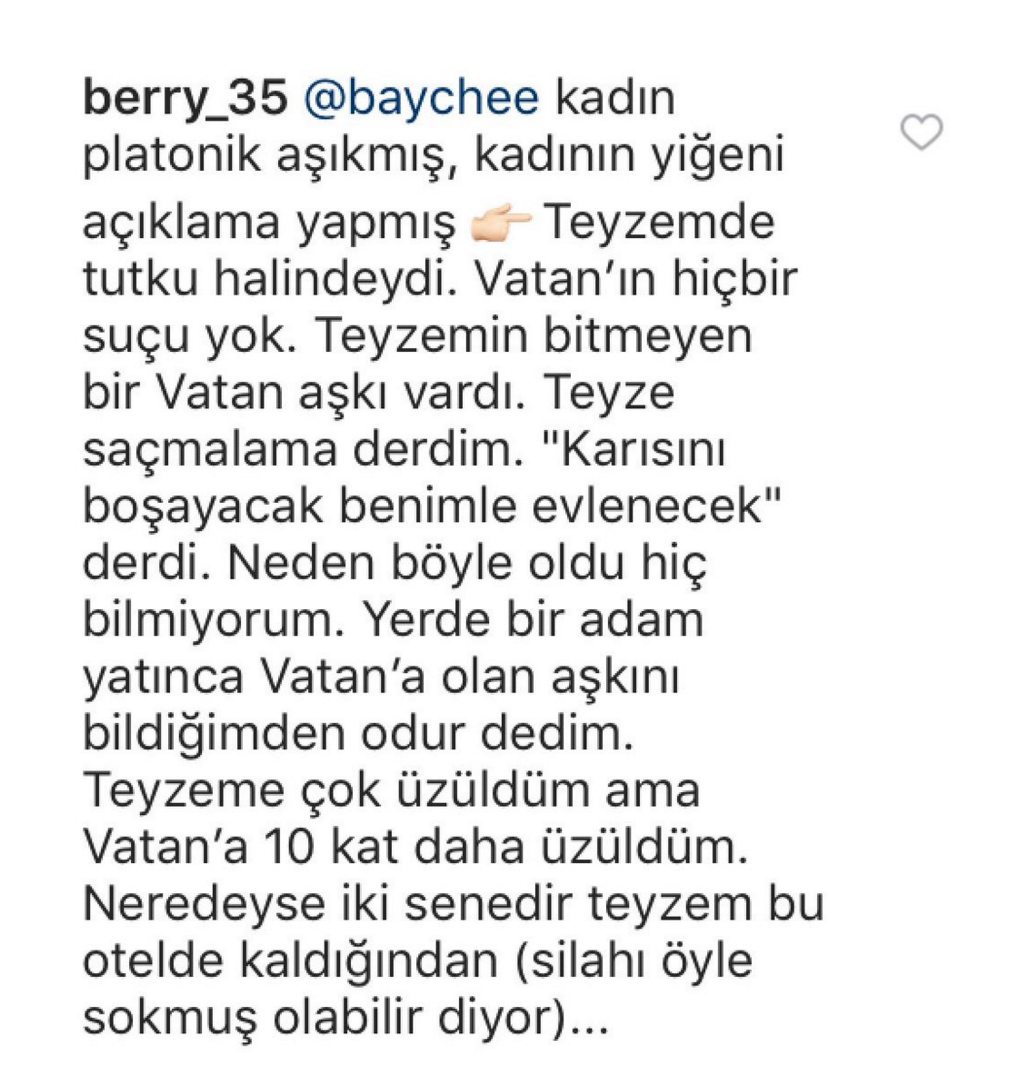This screenshot has height=1067, width=1019.
Task: Click the word "kadın" after the mention
Action: click(x=616, y=98)
